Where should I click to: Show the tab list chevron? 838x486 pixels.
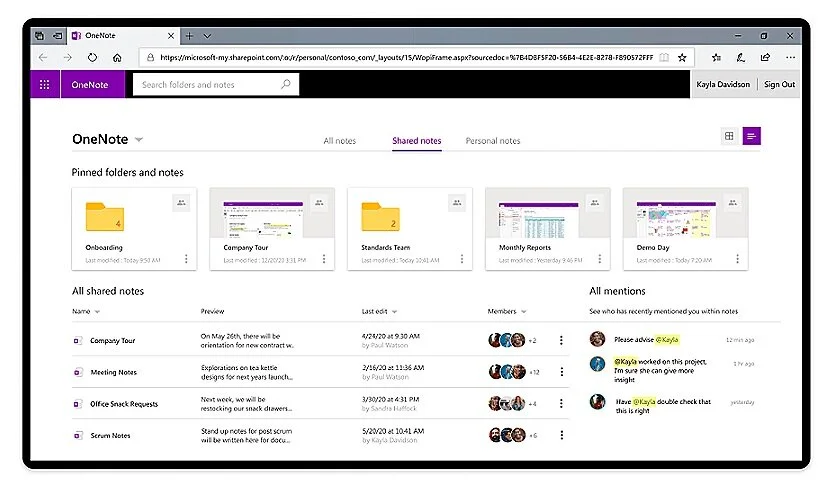207,36
